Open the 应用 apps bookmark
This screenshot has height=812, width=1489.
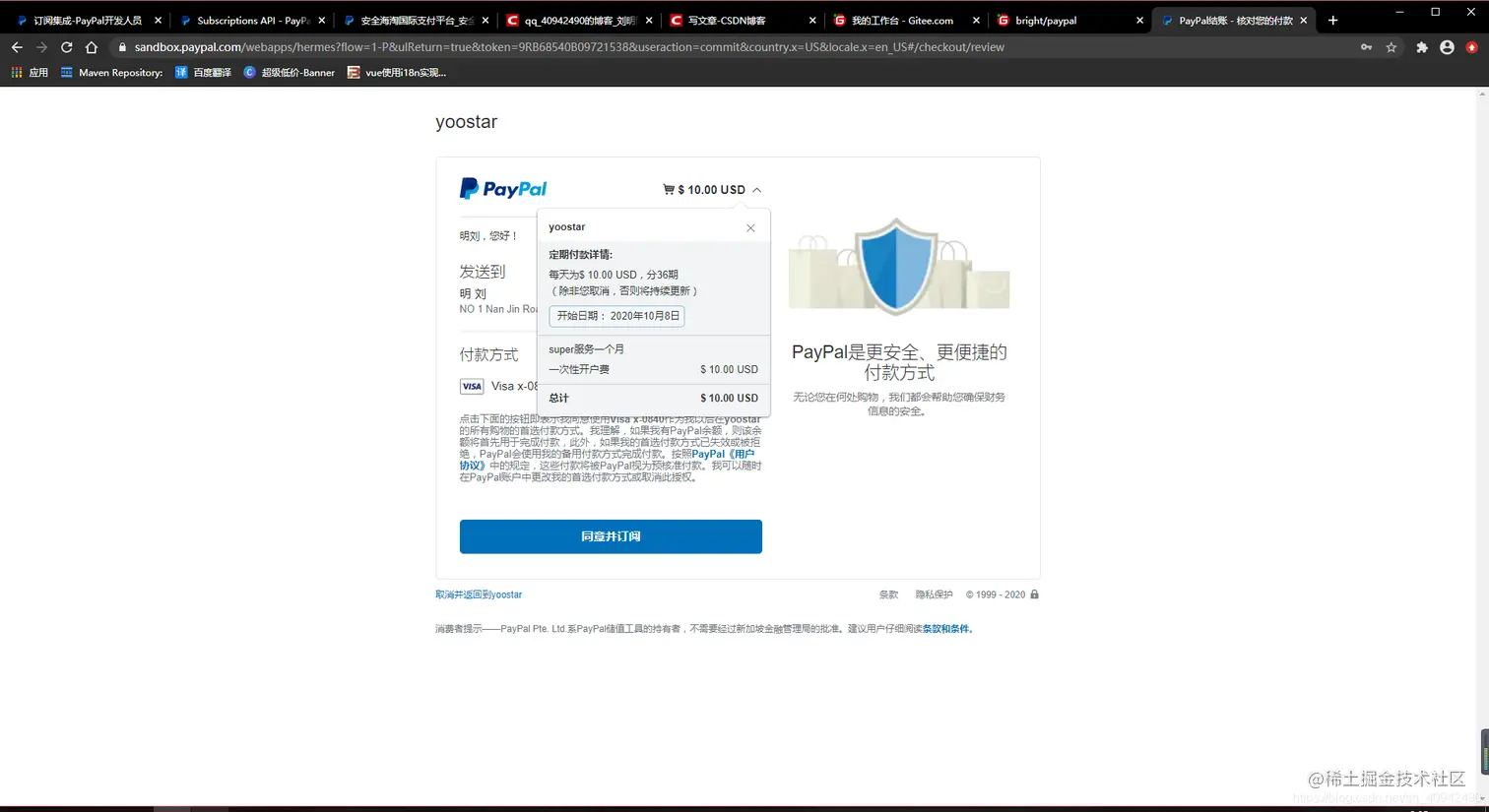coord(30,73)
